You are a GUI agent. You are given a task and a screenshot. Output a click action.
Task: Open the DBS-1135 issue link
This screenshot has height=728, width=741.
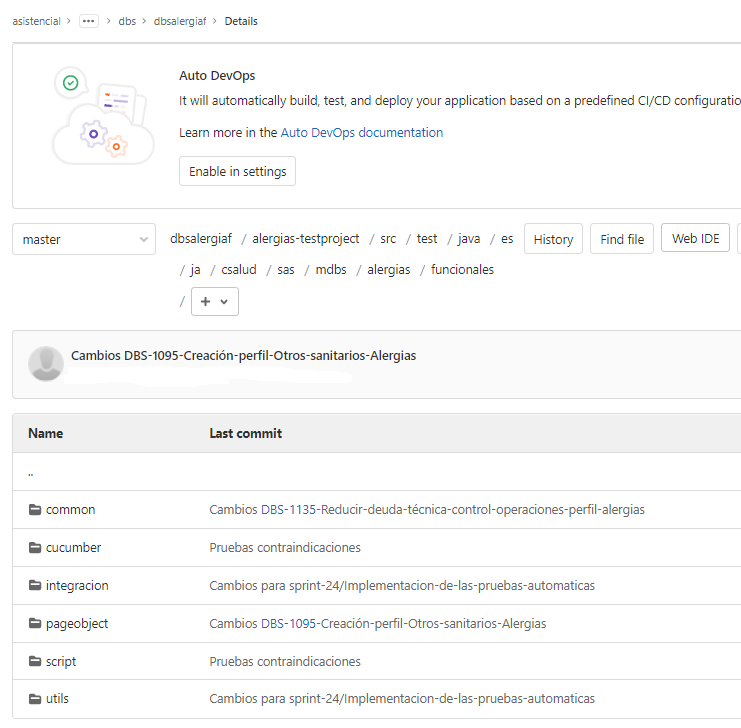[288, 510]
